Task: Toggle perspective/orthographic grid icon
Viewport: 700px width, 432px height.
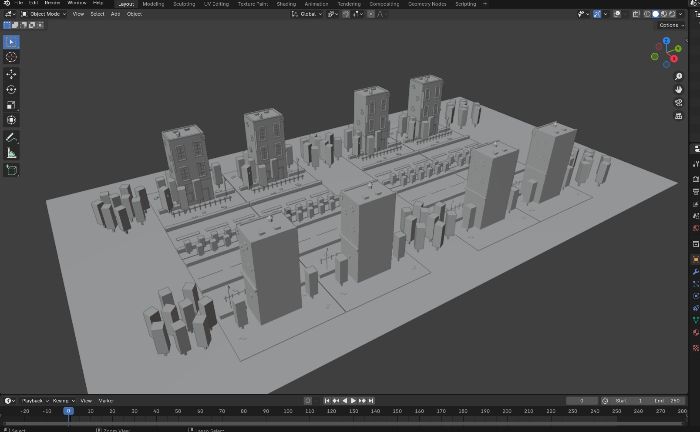Action: [x=679, y=116]
